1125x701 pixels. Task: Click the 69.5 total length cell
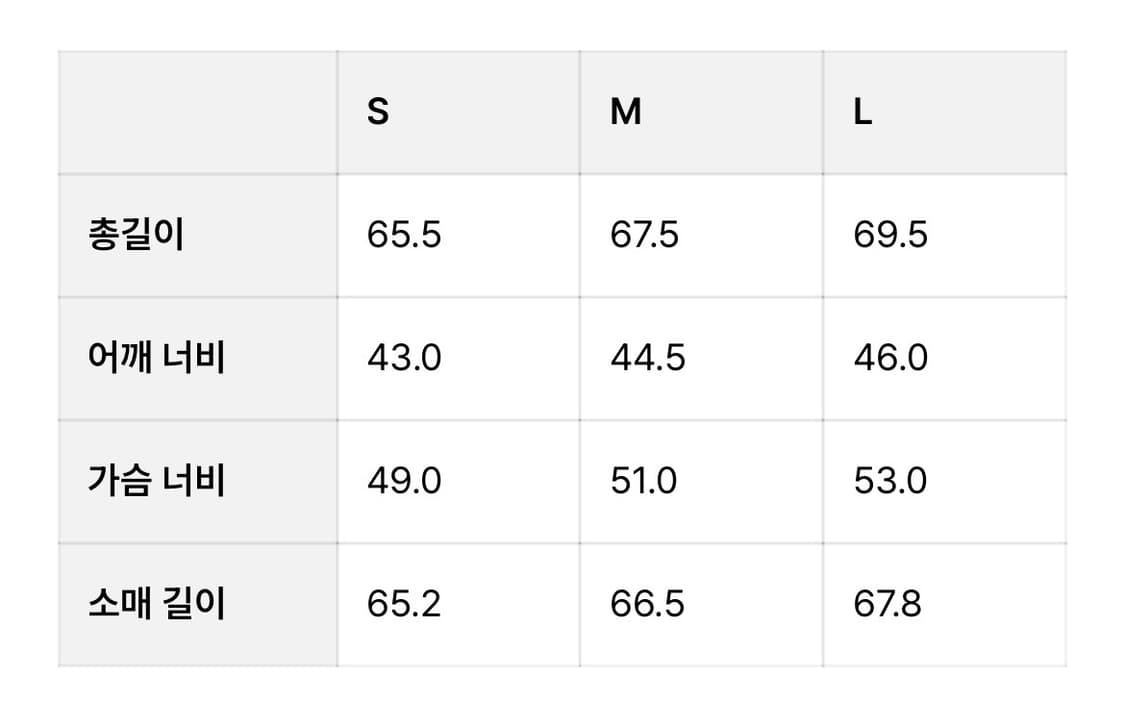[945, 235]
